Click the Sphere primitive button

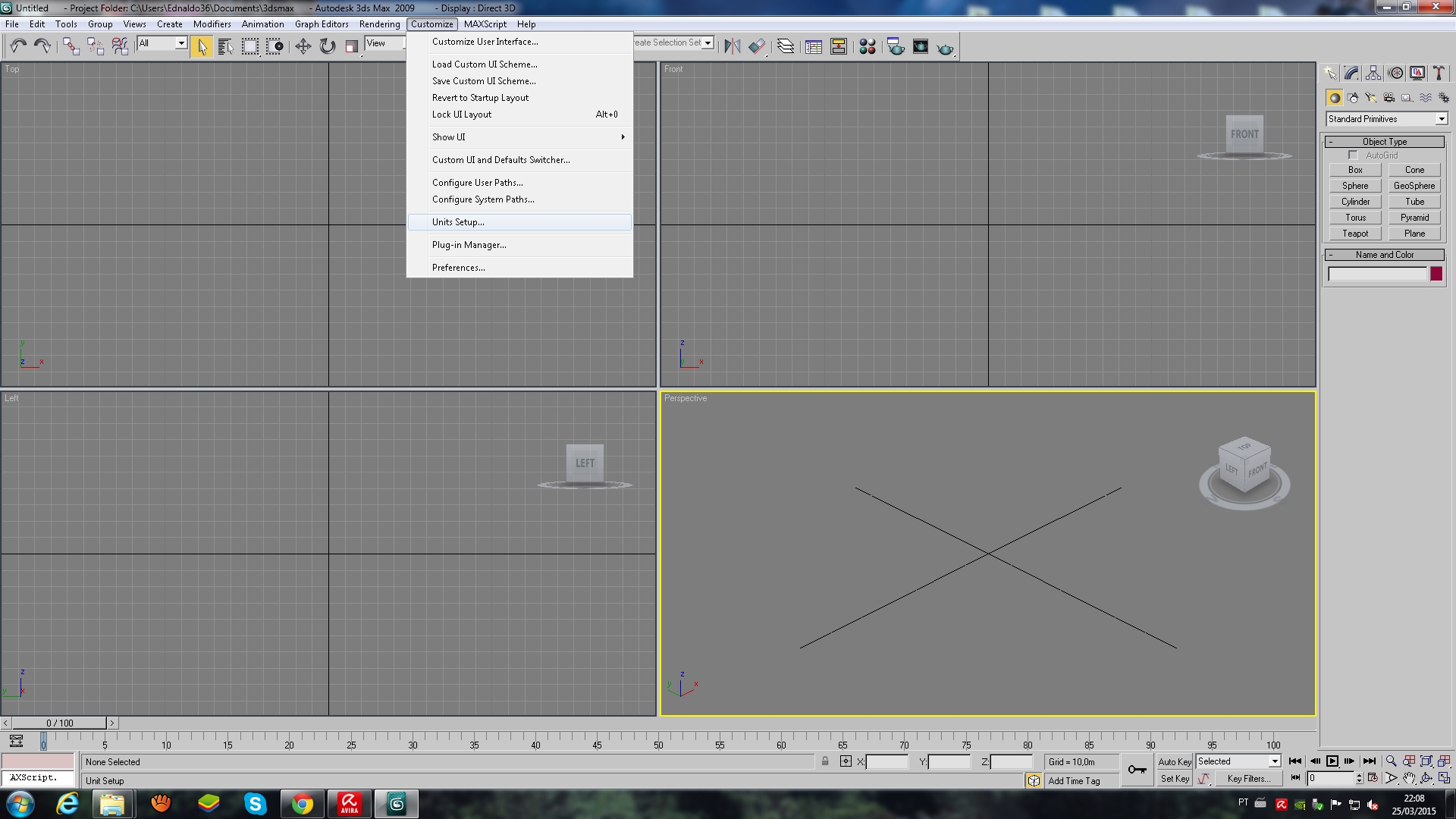coord(1355,186)
